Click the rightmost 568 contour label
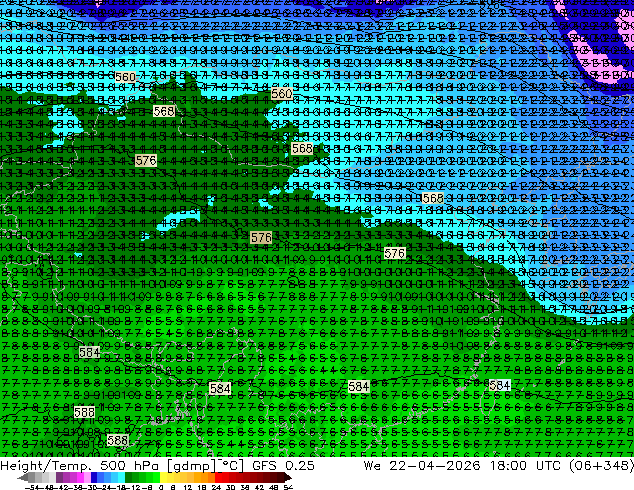Image resolution: width=634 pixels, height=490 pixels. pos(432,198)
